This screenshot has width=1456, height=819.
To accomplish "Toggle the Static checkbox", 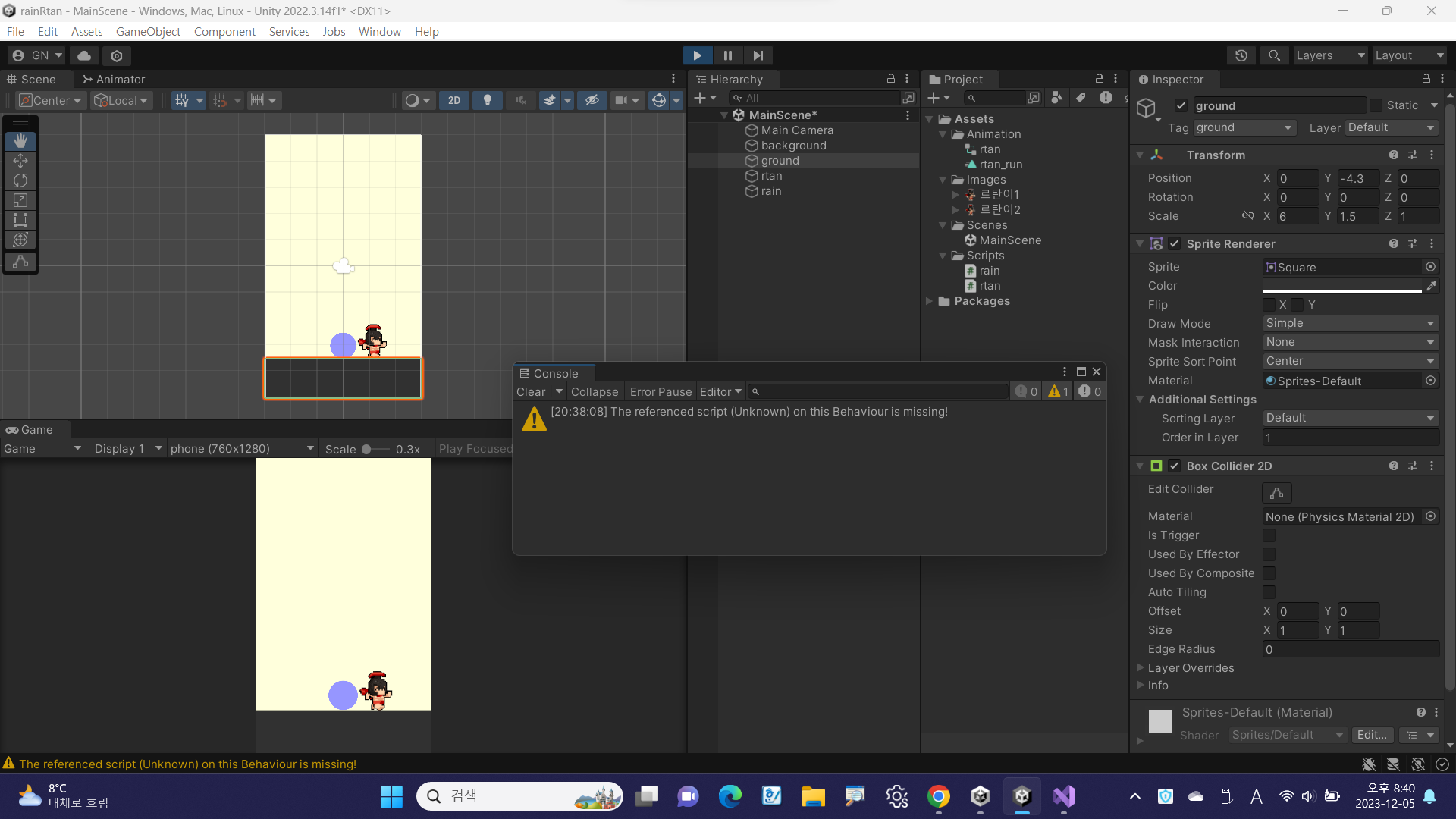I will [1376, 105].
